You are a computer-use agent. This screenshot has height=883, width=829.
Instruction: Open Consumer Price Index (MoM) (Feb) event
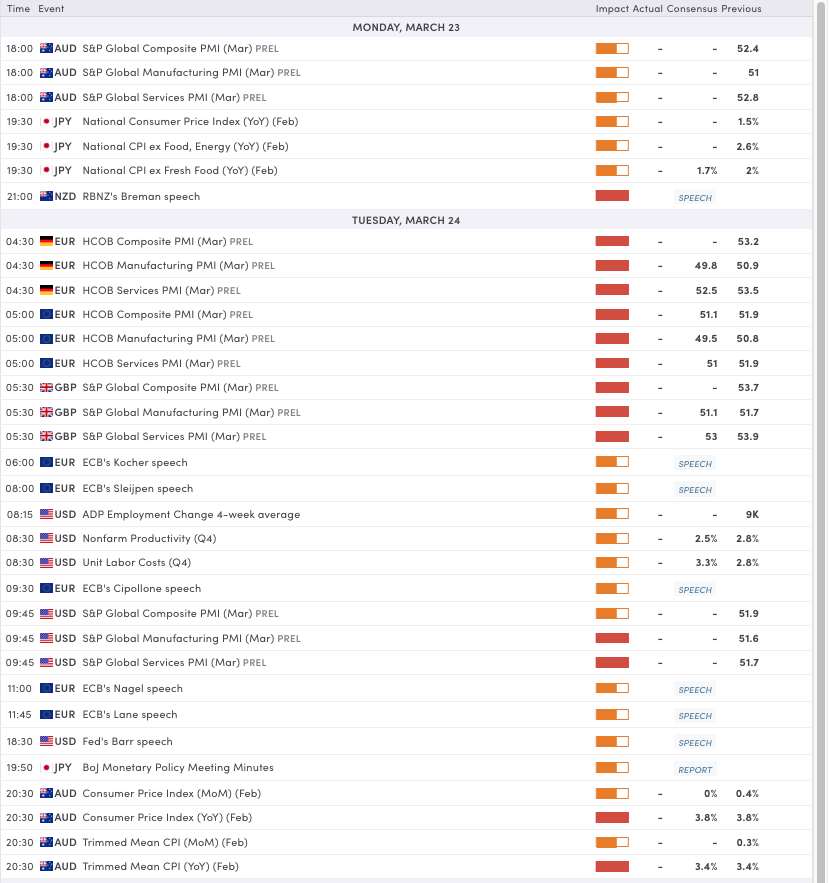pyautogui.click(x=172, y=793)
